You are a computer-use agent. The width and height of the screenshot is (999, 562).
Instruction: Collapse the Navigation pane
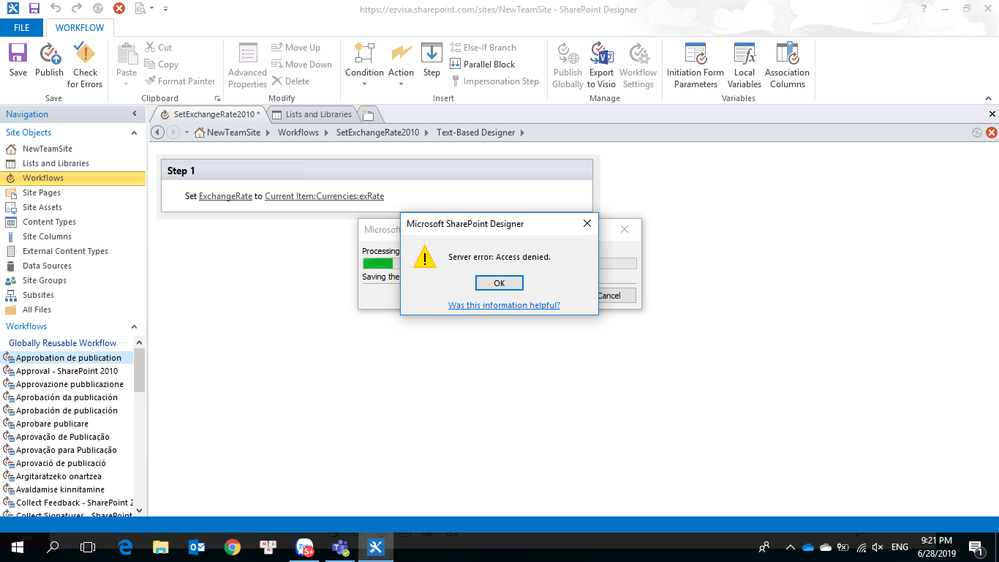click(x=134, y=114)
